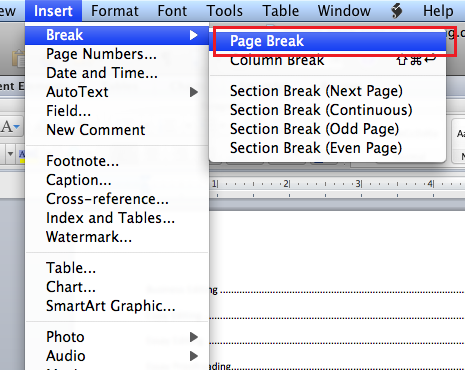This screenshot has width=465, height=370.
Task: Open the font color dropdown arrow
Action: [17, 127]
